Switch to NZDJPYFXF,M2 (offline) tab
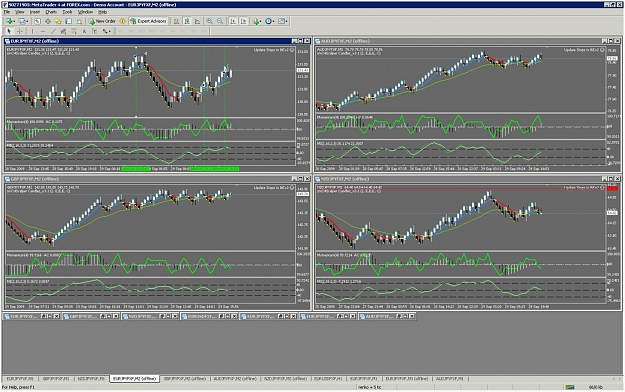The image size is (625, 392). click(285, 378)
